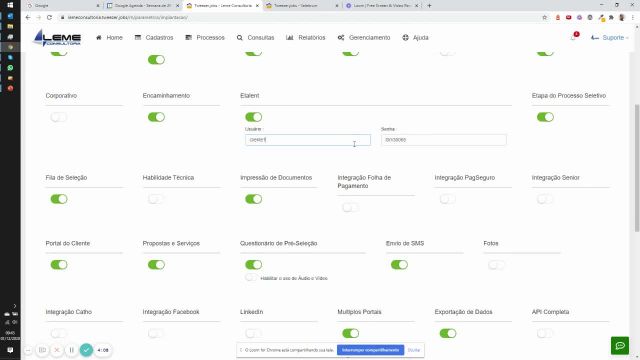Screen dimensions: 640x360
Task: Open WhatsApp from the taskbar
Action: [10, 68]
